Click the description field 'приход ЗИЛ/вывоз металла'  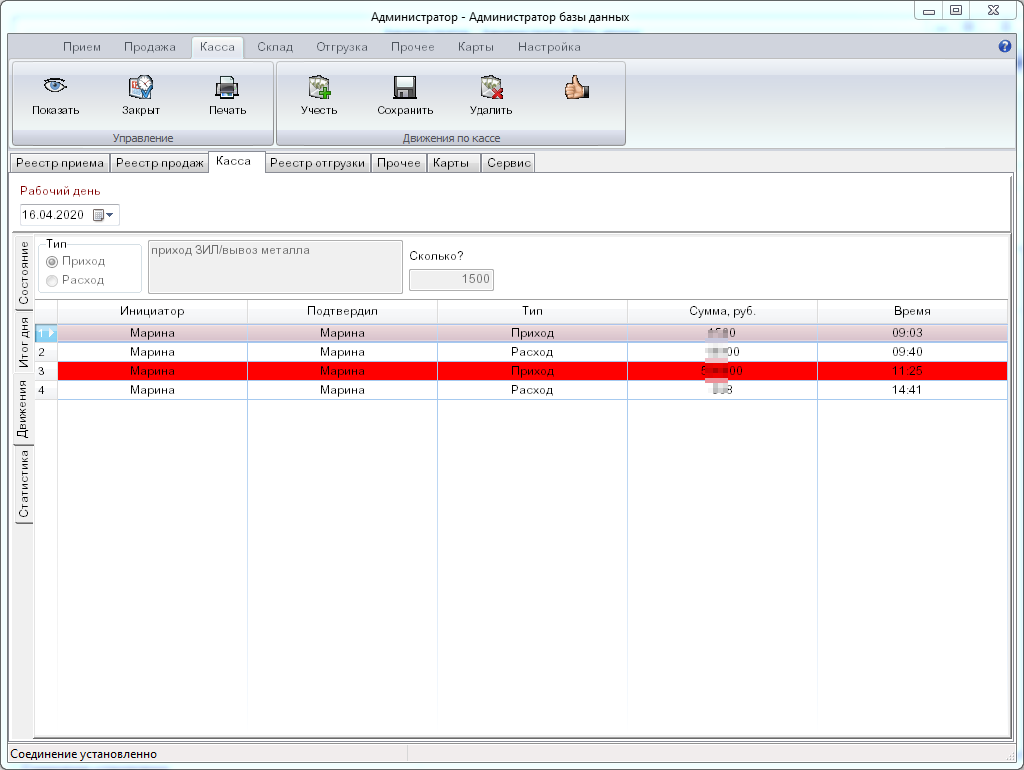[x=275, y=267]
